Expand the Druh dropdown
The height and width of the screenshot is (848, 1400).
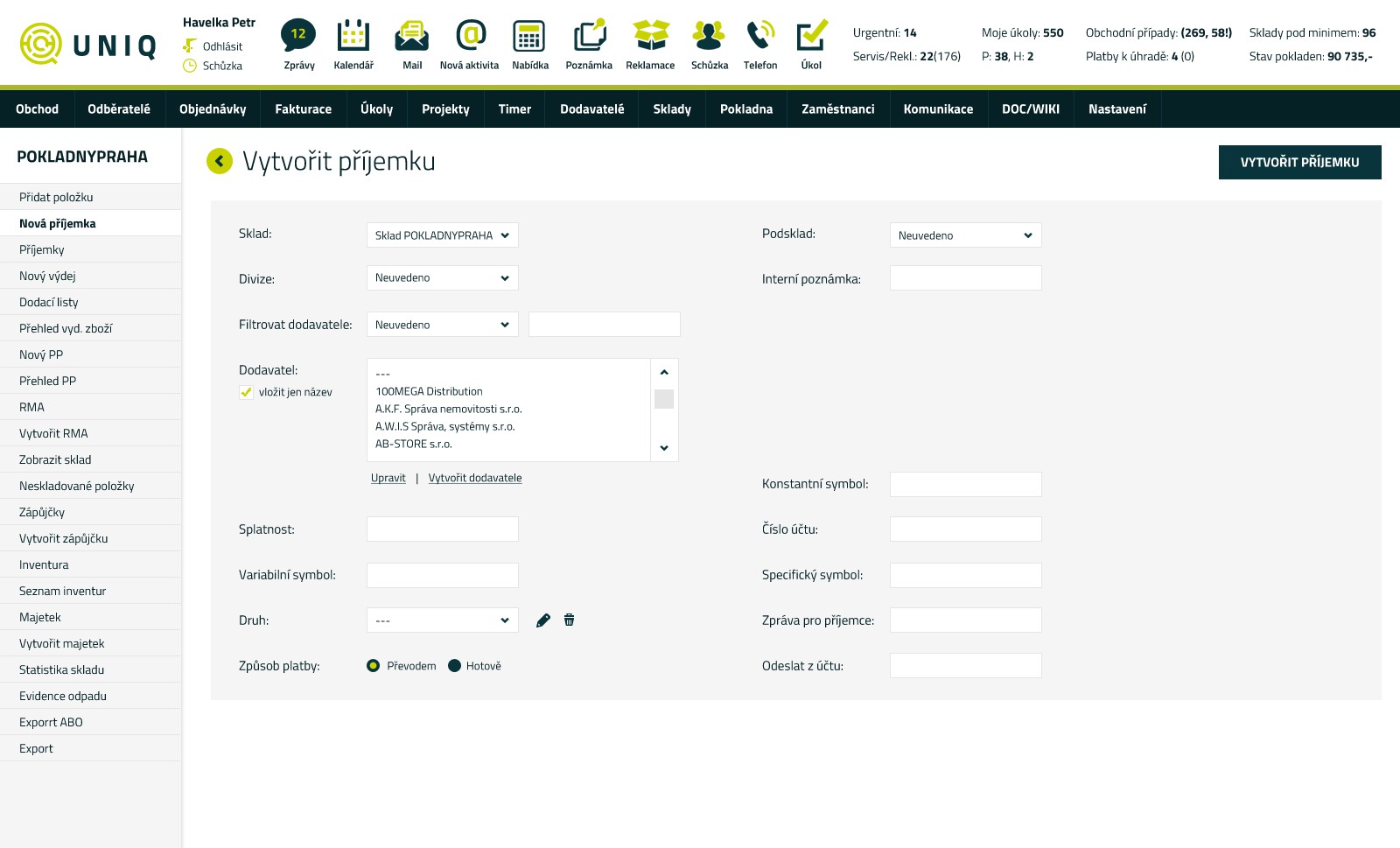(442, 620)
